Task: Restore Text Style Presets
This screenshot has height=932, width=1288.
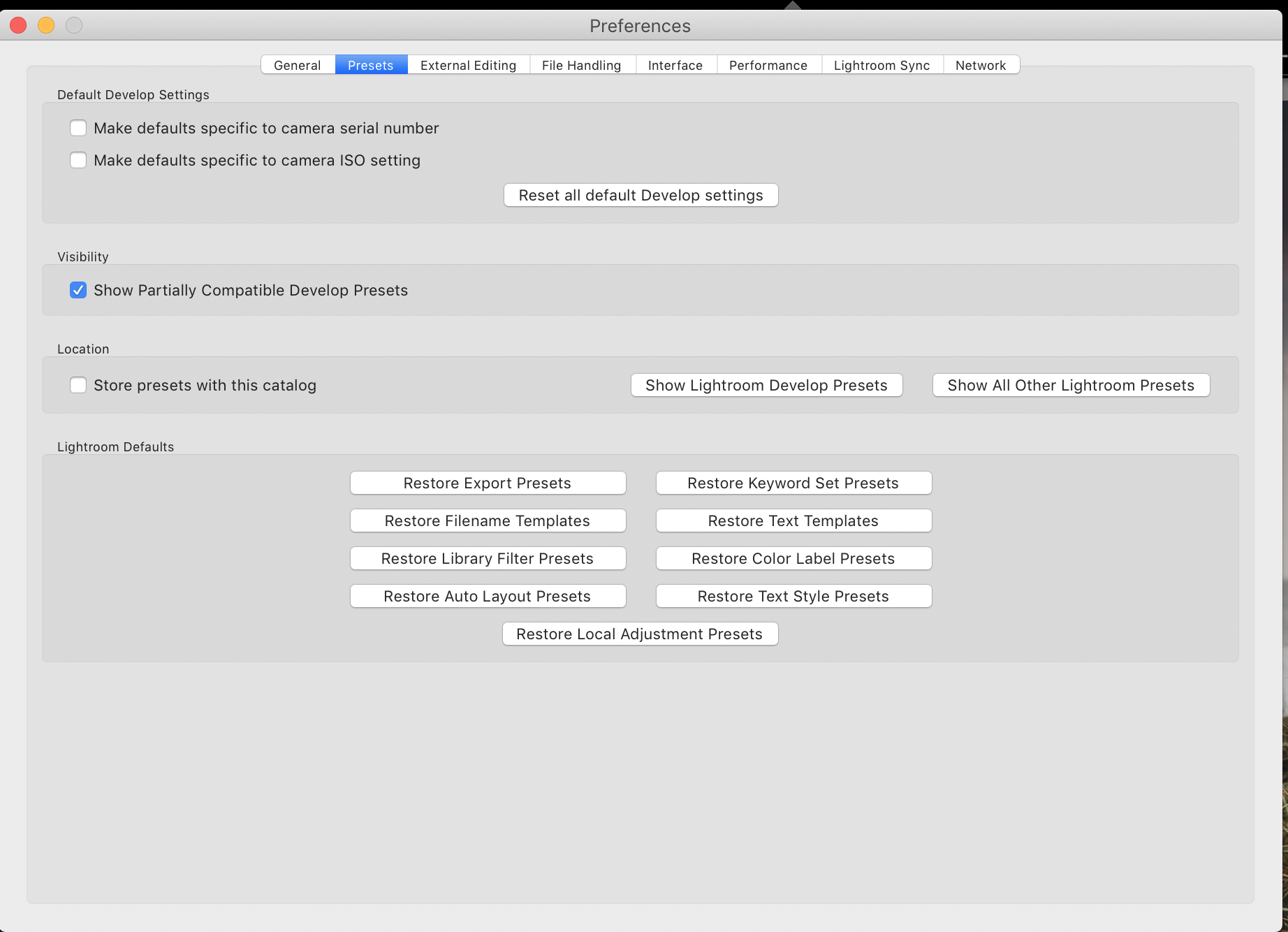Action: point(794,596)
